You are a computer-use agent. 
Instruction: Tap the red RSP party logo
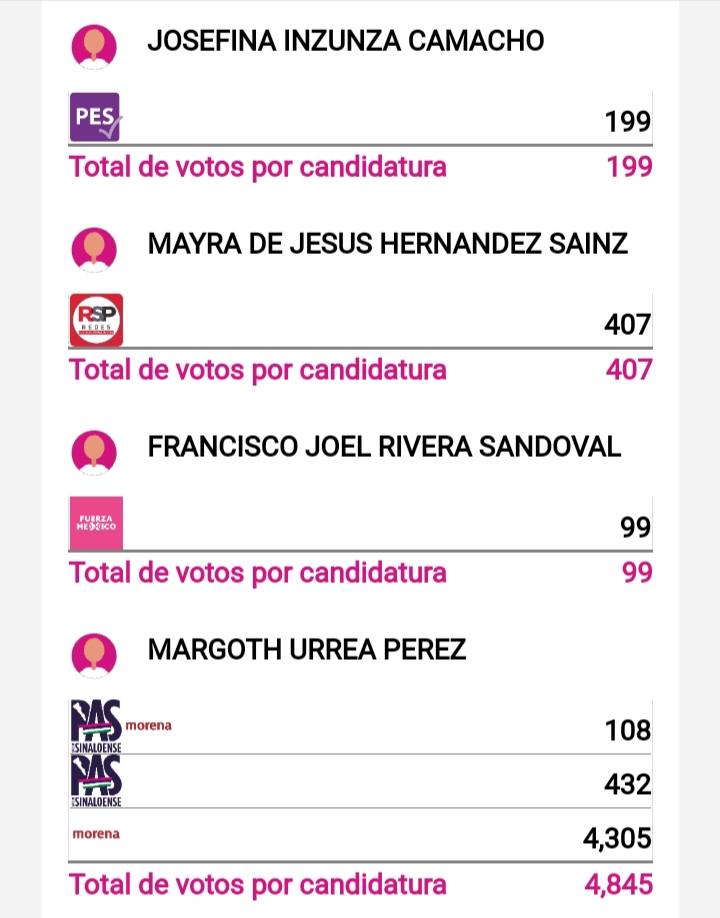(x=96, y=320)
